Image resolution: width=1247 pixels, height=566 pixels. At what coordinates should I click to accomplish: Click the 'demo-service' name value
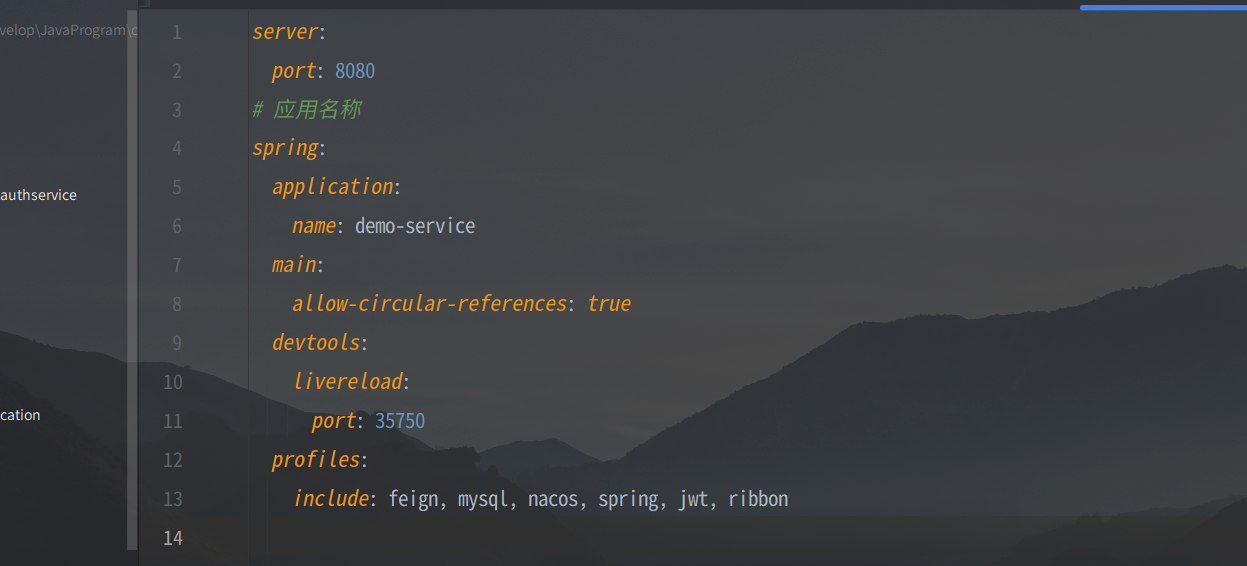point(415,226)
